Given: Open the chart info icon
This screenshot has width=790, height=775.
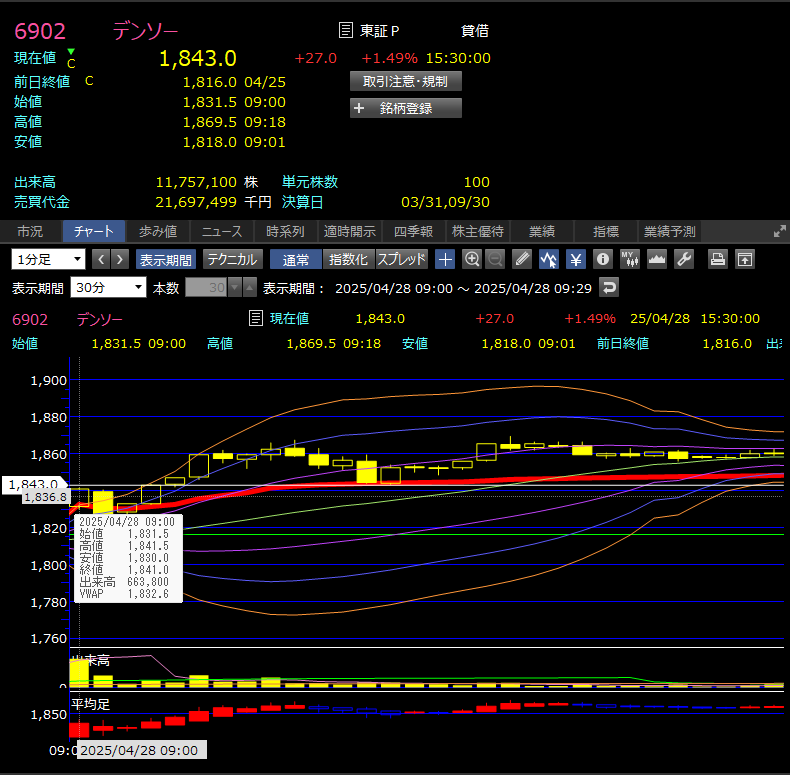Looking at the screenshot, I should click(602, 259).
